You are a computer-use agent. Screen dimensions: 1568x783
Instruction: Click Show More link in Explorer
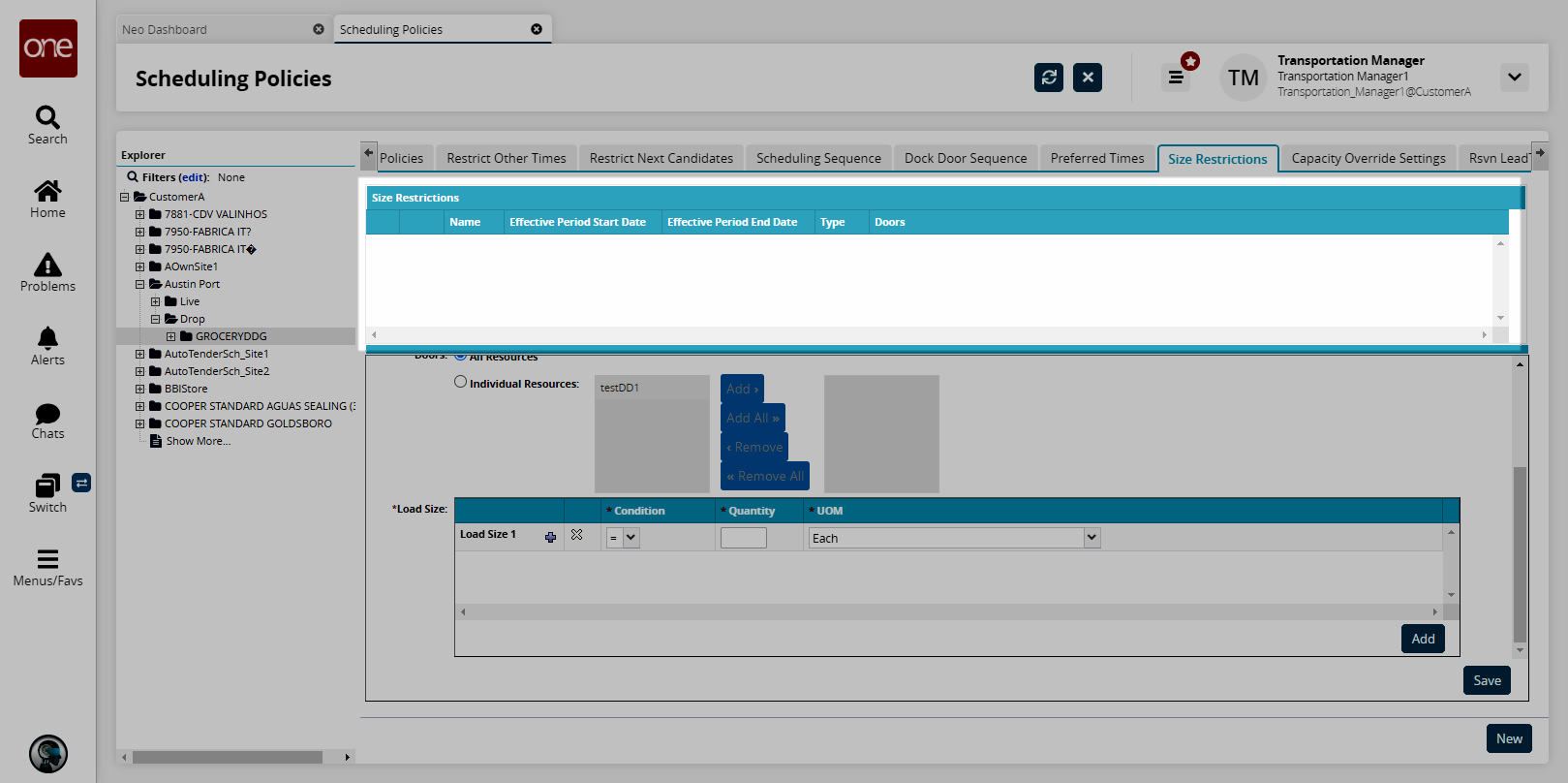click(x=198, y=441)
